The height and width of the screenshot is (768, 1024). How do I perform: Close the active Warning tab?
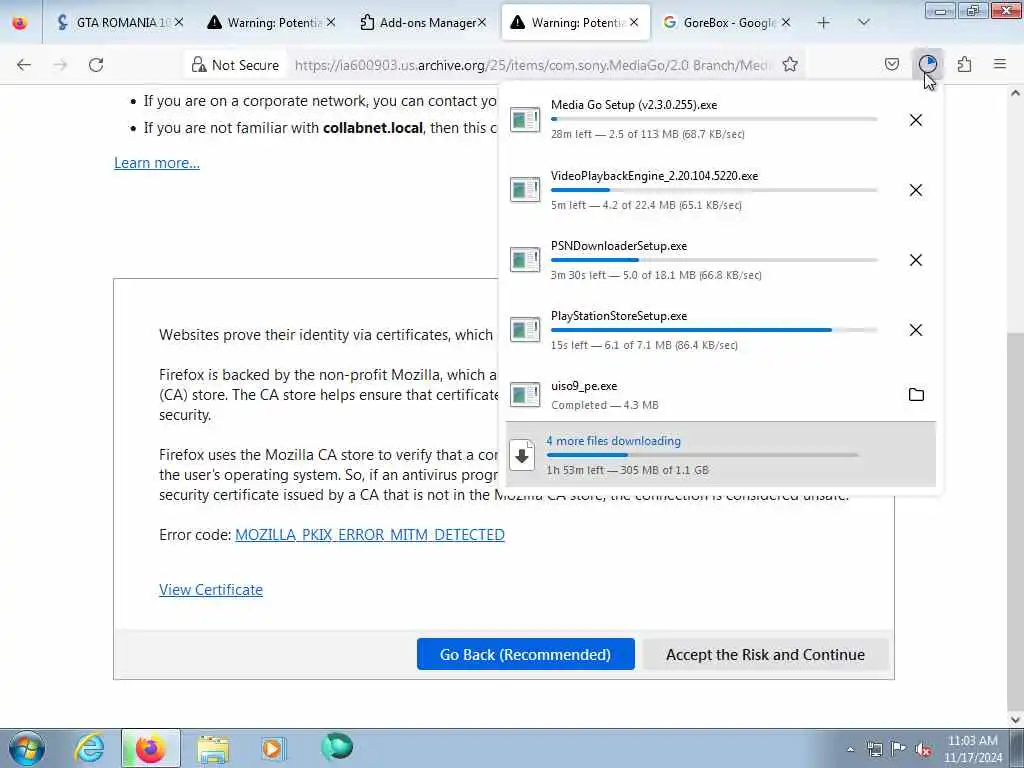(x=634, y=23)
